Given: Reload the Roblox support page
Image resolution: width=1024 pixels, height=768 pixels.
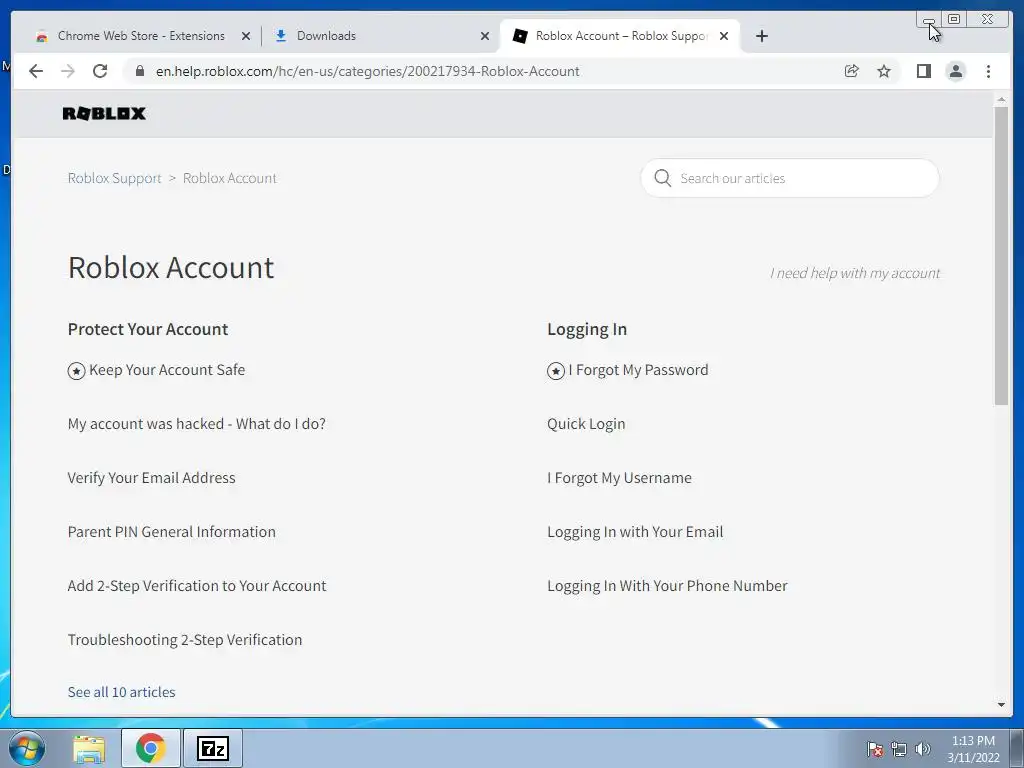Looking at the screenshot, I should 100,71.
